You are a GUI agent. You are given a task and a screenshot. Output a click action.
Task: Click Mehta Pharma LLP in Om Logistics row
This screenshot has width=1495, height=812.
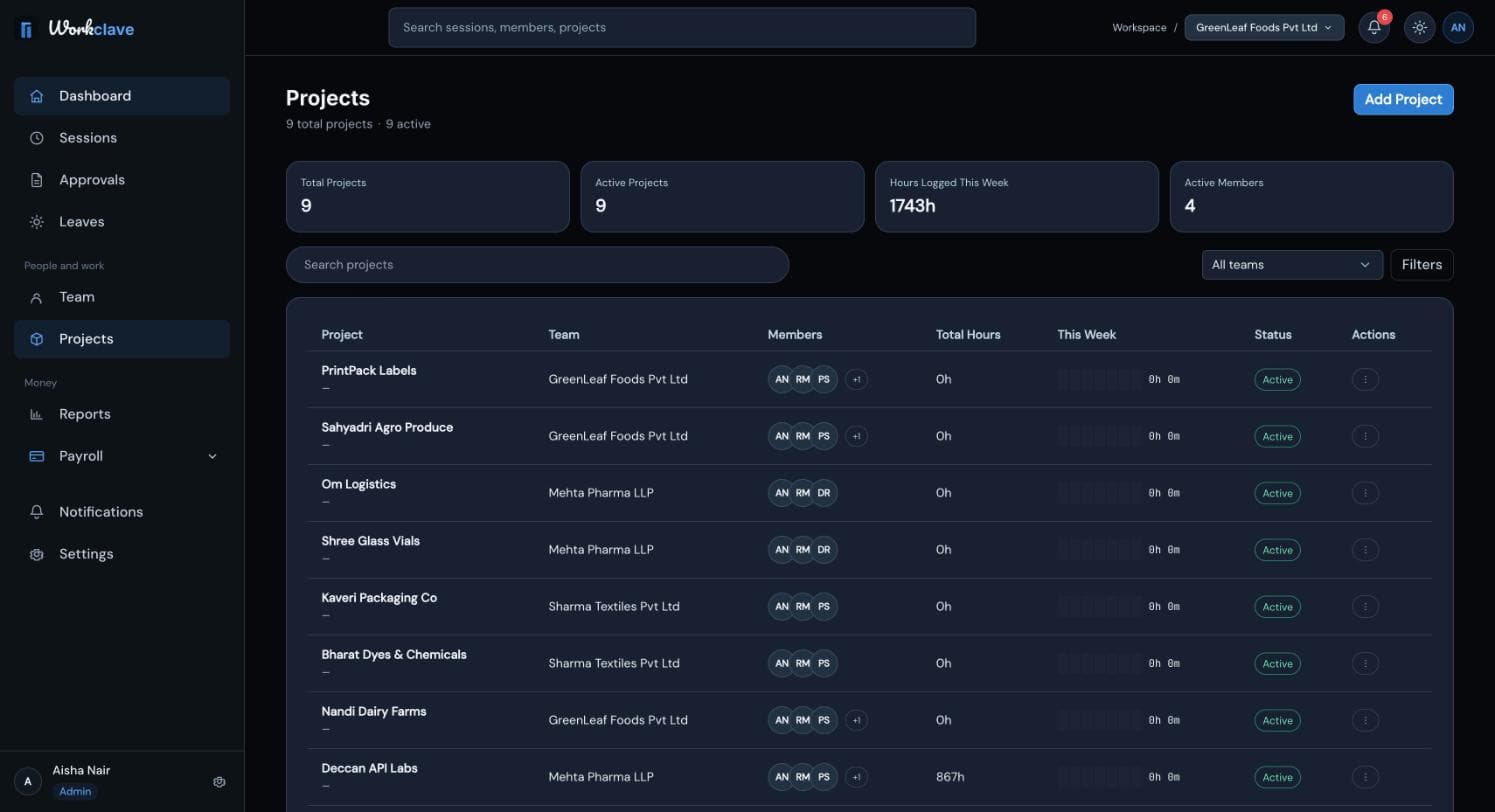pos(601,493)
